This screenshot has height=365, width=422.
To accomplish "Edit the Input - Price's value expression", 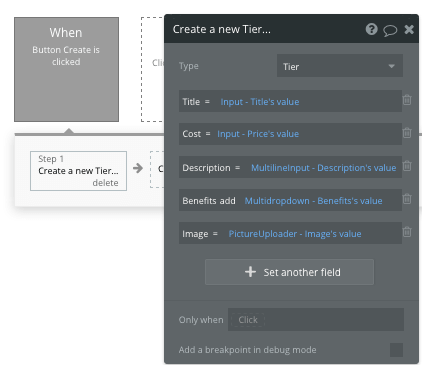I will point(258,134).
